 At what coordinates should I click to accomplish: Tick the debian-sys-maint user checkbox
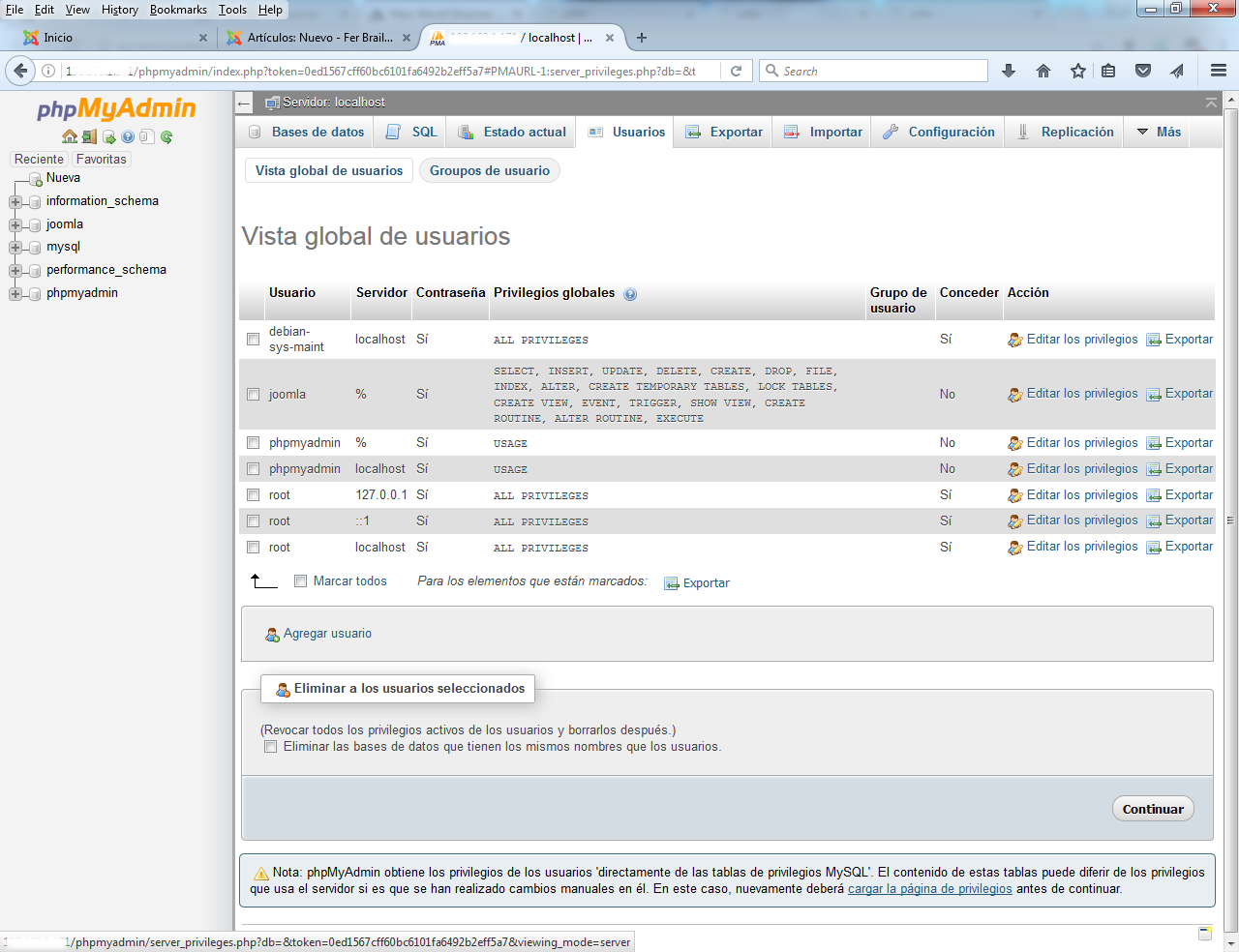(x=253, y=340)
